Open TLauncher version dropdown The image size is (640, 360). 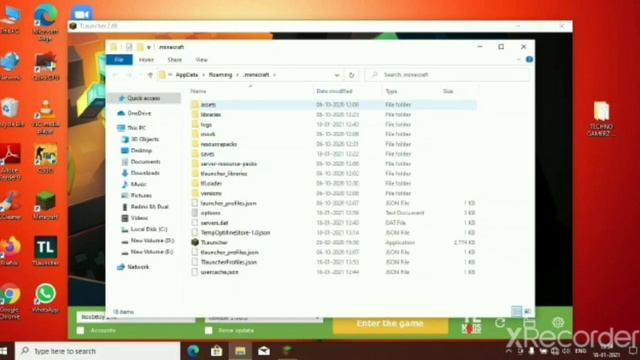coord(264,318)
